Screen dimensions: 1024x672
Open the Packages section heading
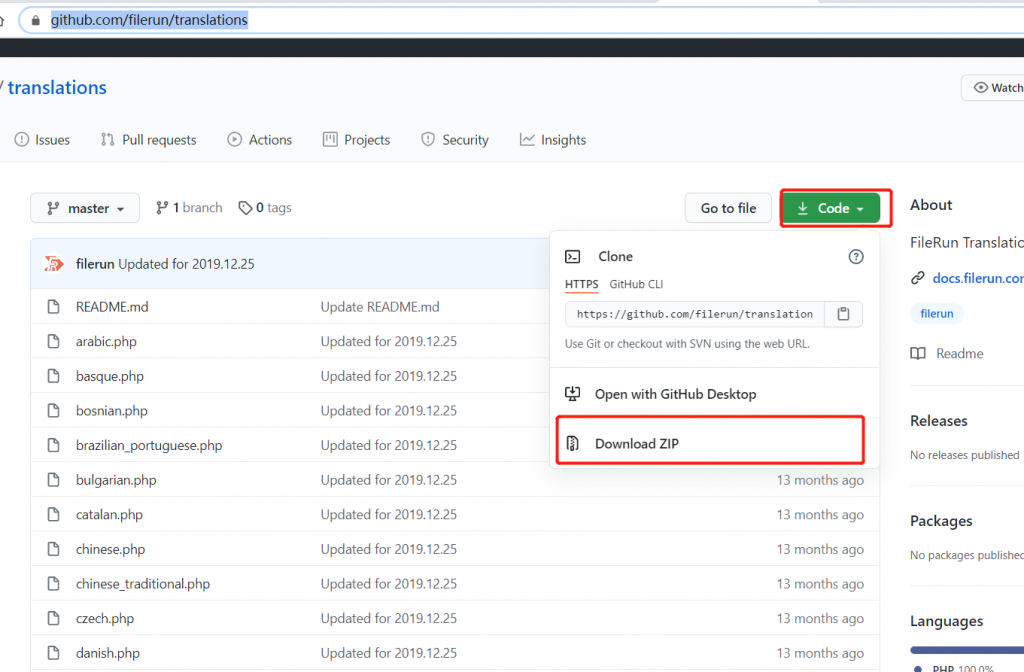click(941, 521)
